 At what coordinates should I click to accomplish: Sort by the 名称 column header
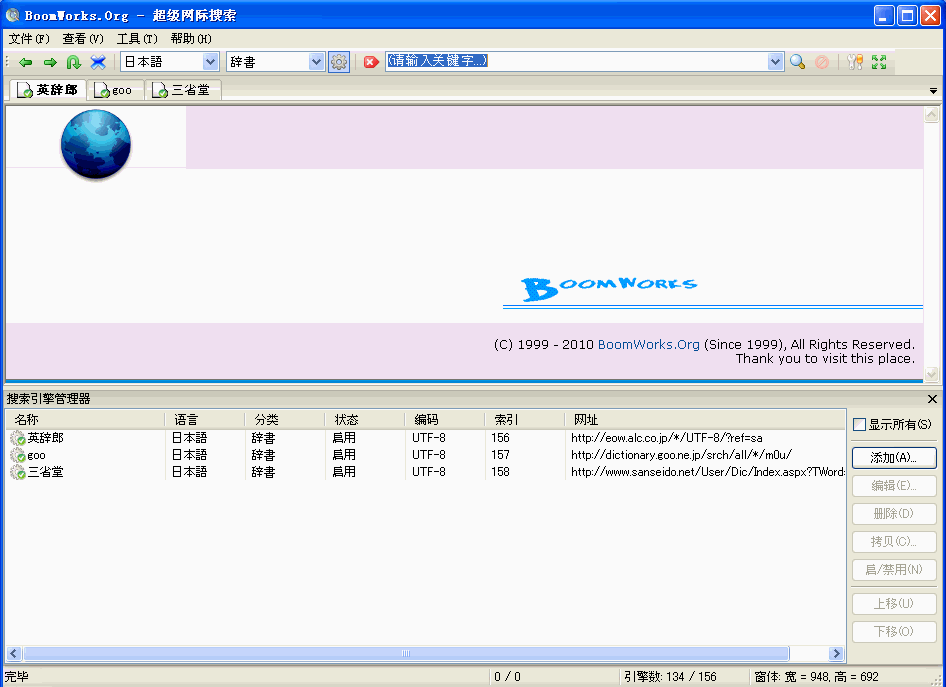click(x=85, y=419)
